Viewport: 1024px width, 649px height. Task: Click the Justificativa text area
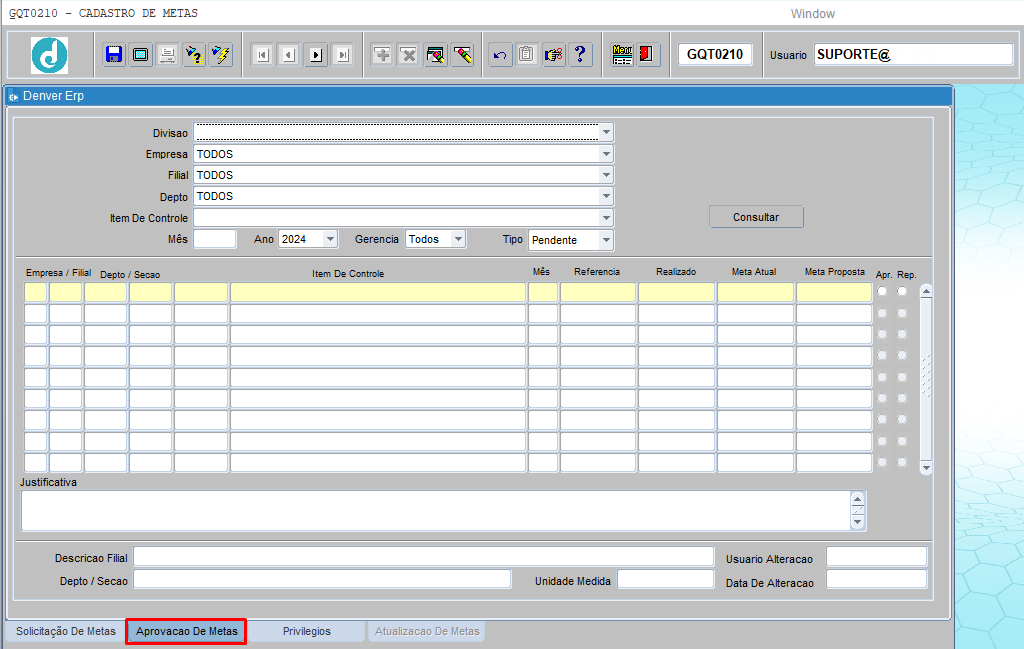(436, 511)
